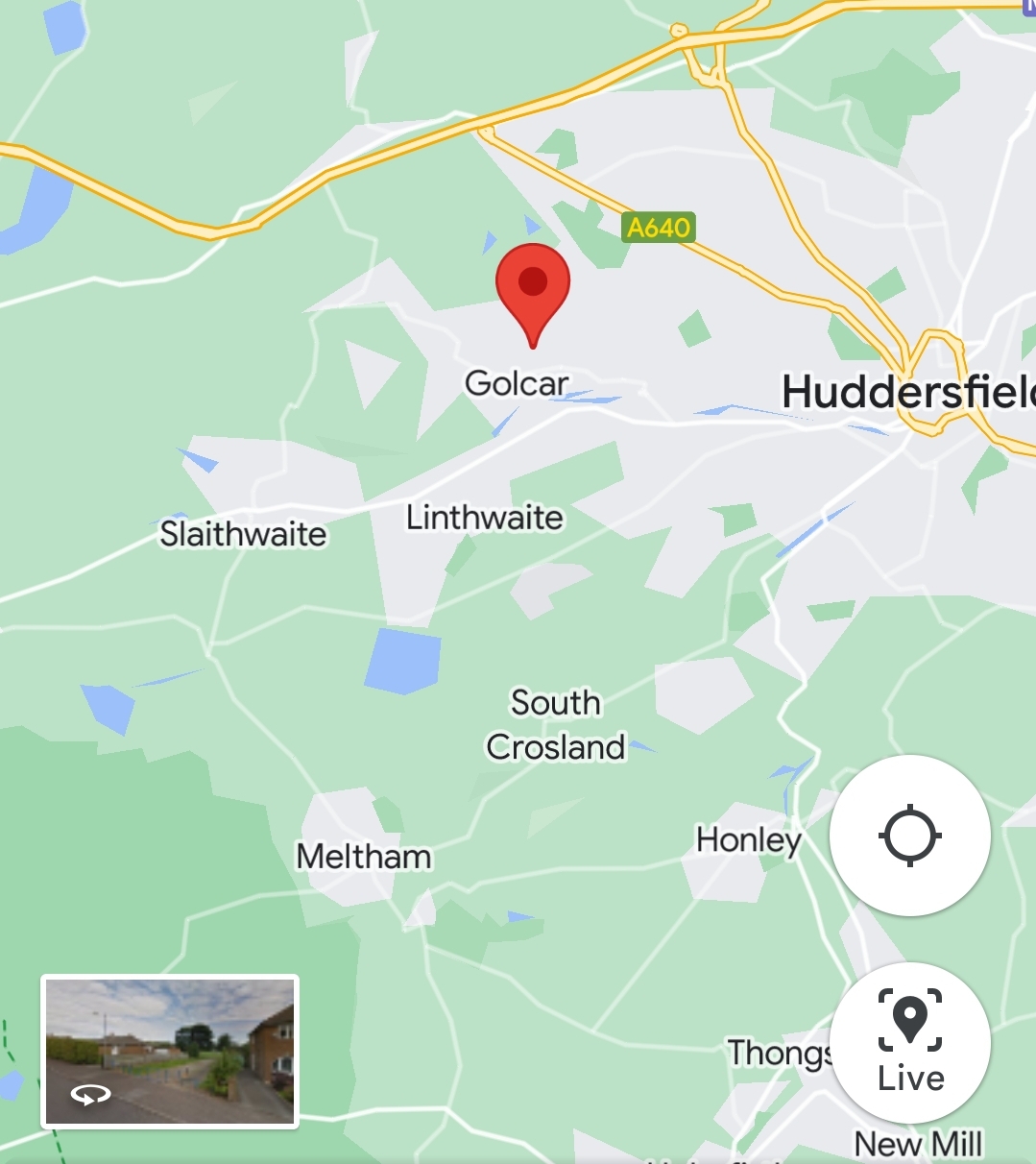Open Live View with the Live button
Viewport: 1036px width, 1164px height.
[x=910, y=1043]
